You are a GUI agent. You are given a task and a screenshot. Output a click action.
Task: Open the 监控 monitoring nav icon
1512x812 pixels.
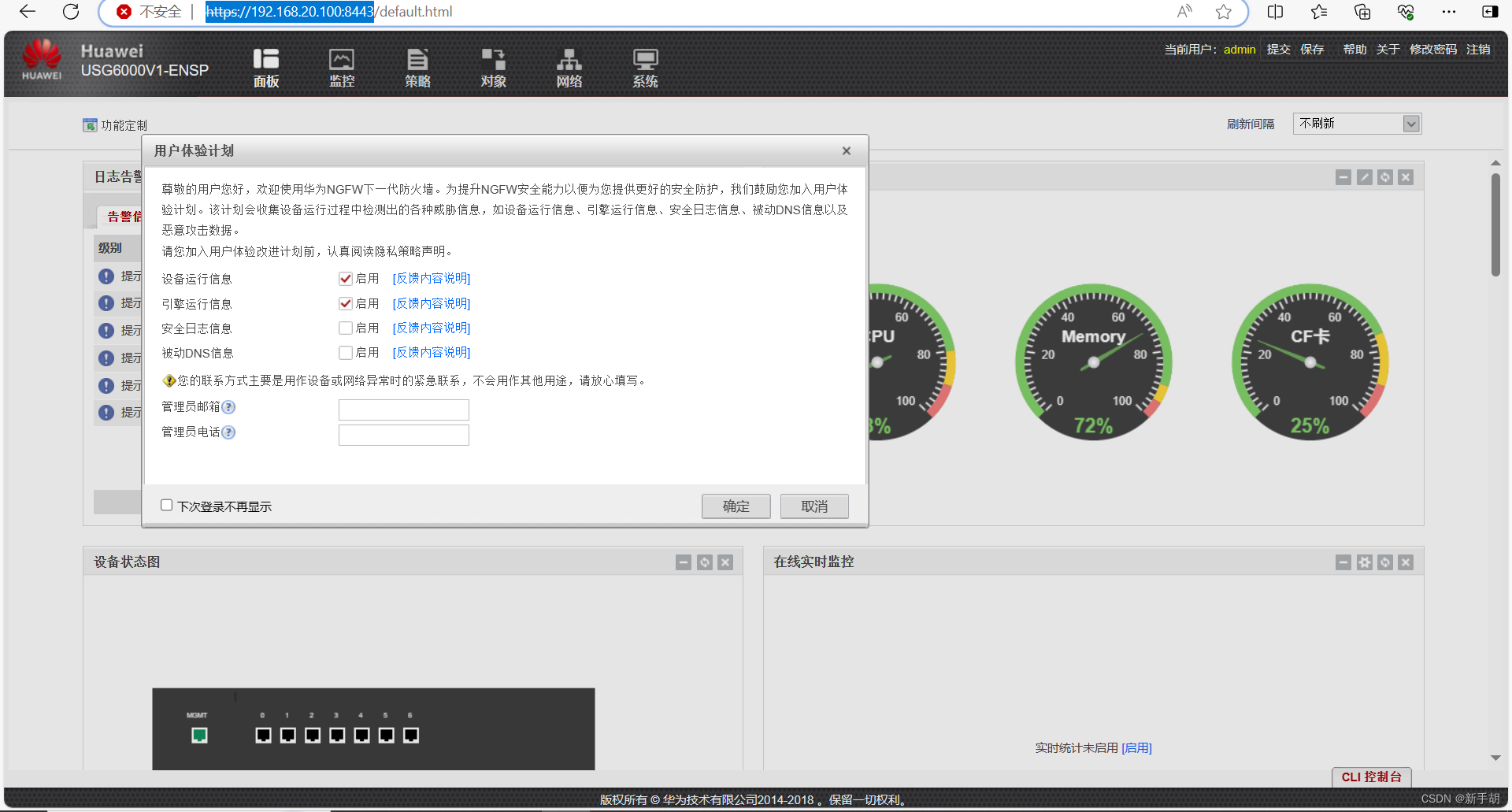click(x=342, y=68)
